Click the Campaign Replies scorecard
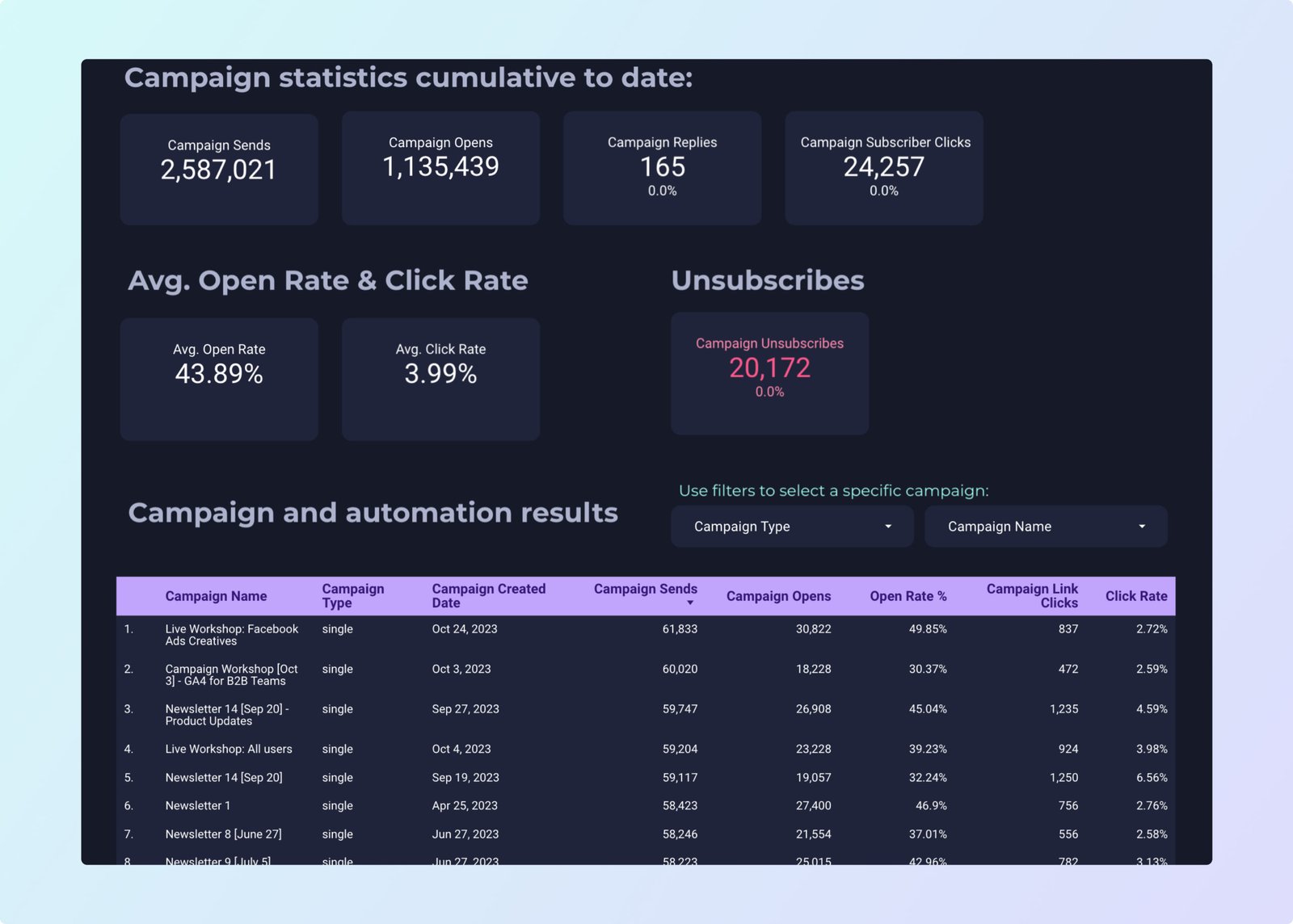The width and height of the screenshot is (1293, 924). (662, 168)
